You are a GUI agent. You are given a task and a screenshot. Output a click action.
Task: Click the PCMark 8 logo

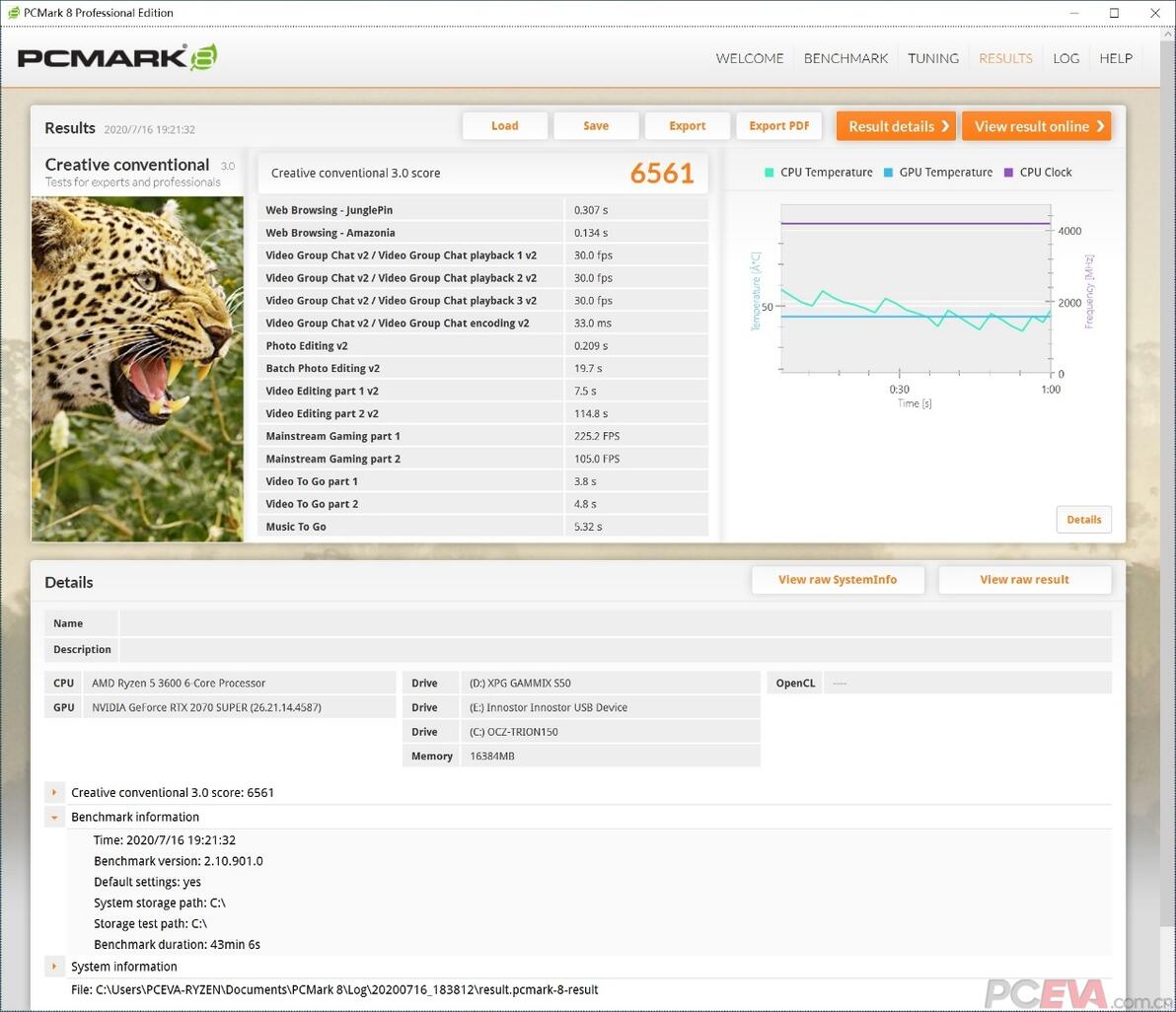(117, 58)
